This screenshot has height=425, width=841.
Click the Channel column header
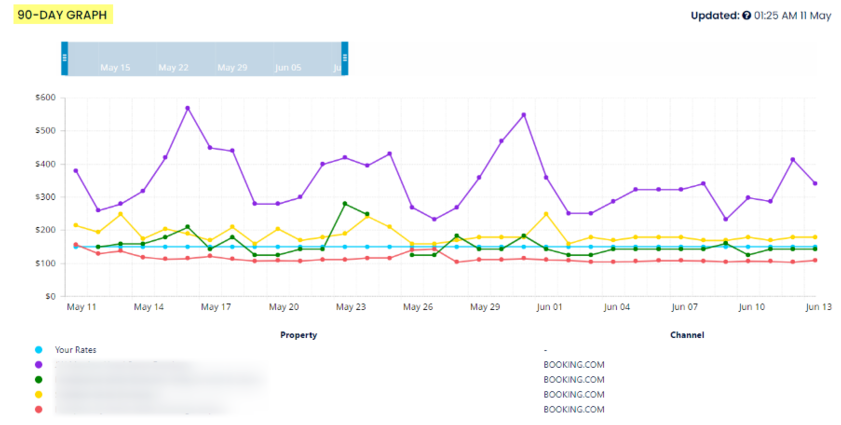[x=686, y=335]
